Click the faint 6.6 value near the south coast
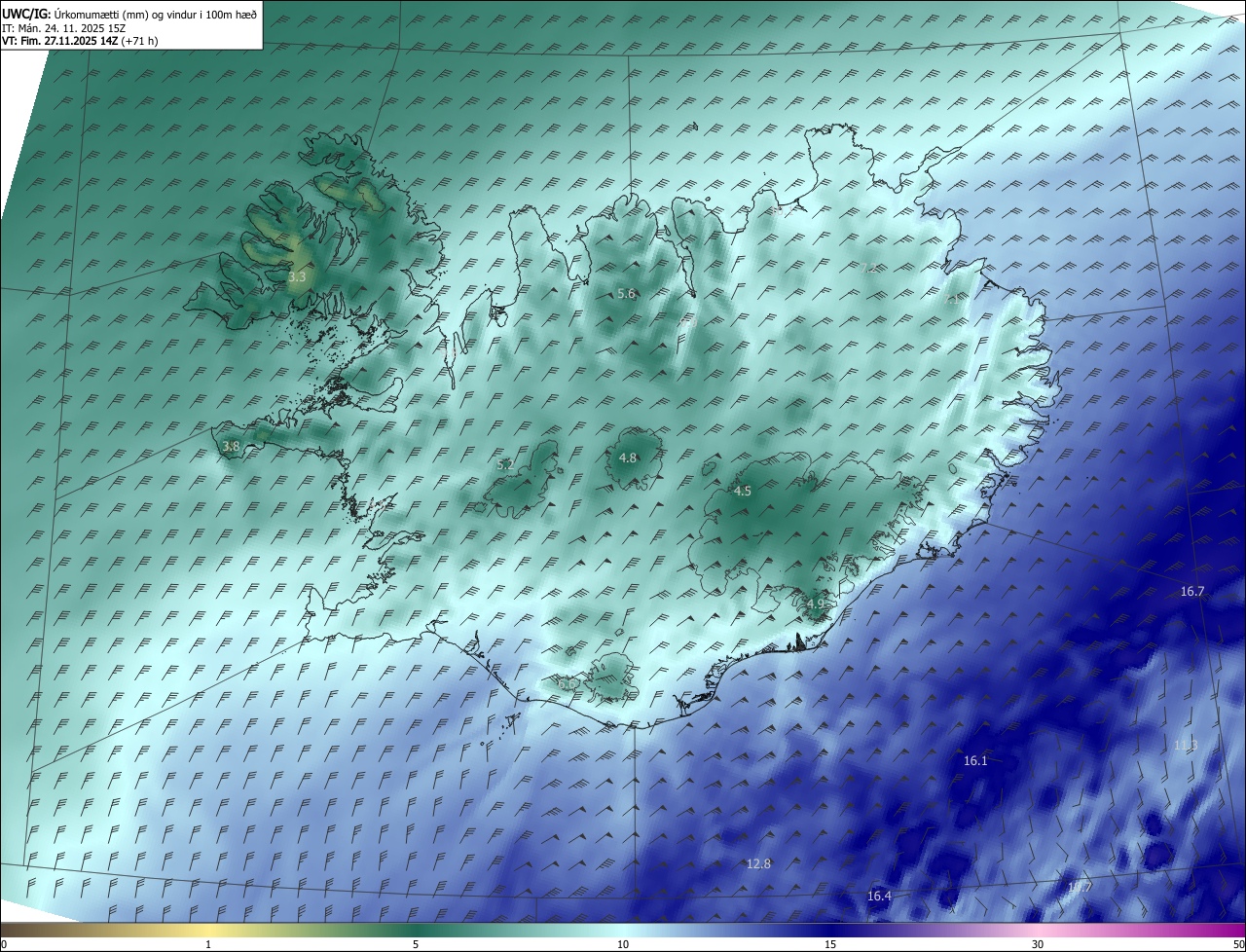The width and height of the screenshot is (1246, 952). pyautogui.click(x=566, y=684)
